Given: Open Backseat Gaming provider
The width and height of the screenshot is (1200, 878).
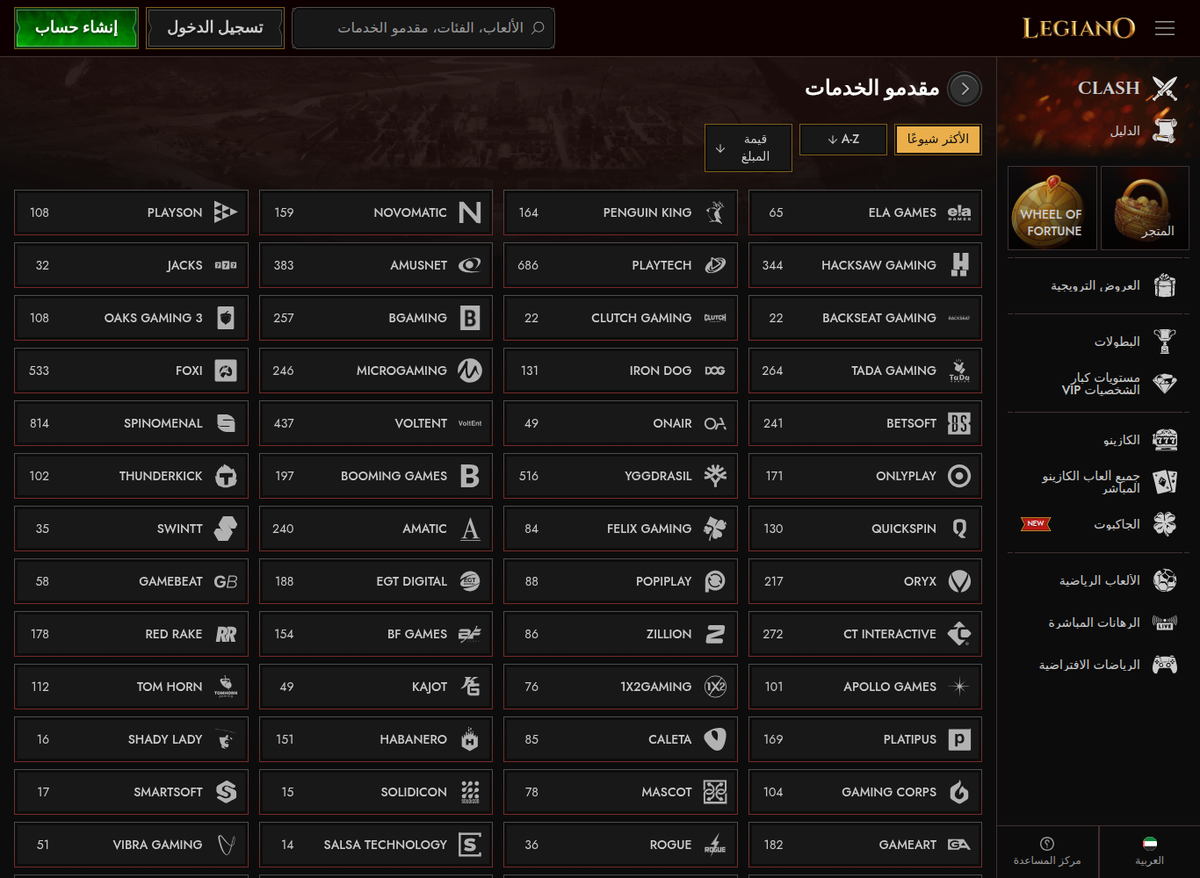Looking at the screenshot, I should point(865,318).
